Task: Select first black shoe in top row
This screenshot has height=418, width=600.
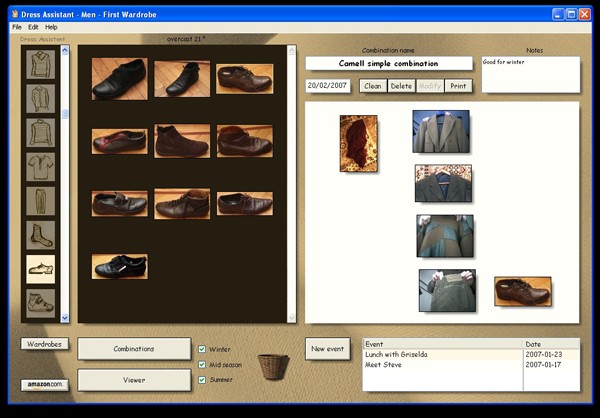Action: pos(119,79)
